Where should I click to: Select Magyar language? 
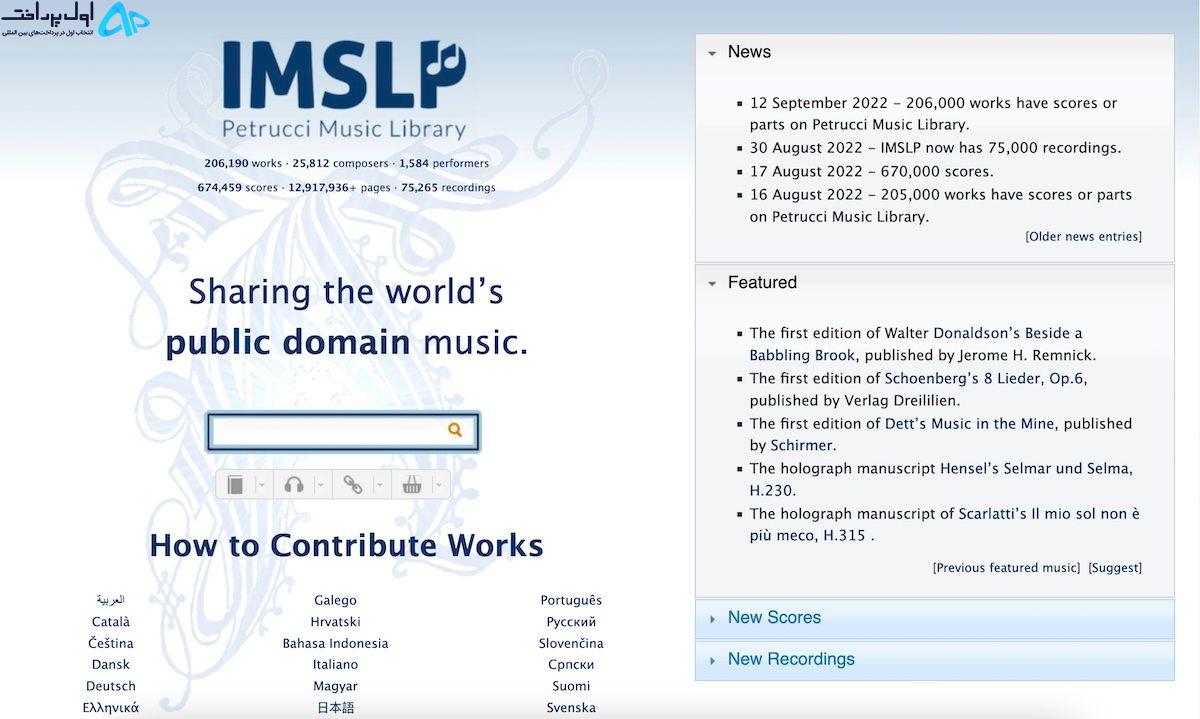point(335,687)
